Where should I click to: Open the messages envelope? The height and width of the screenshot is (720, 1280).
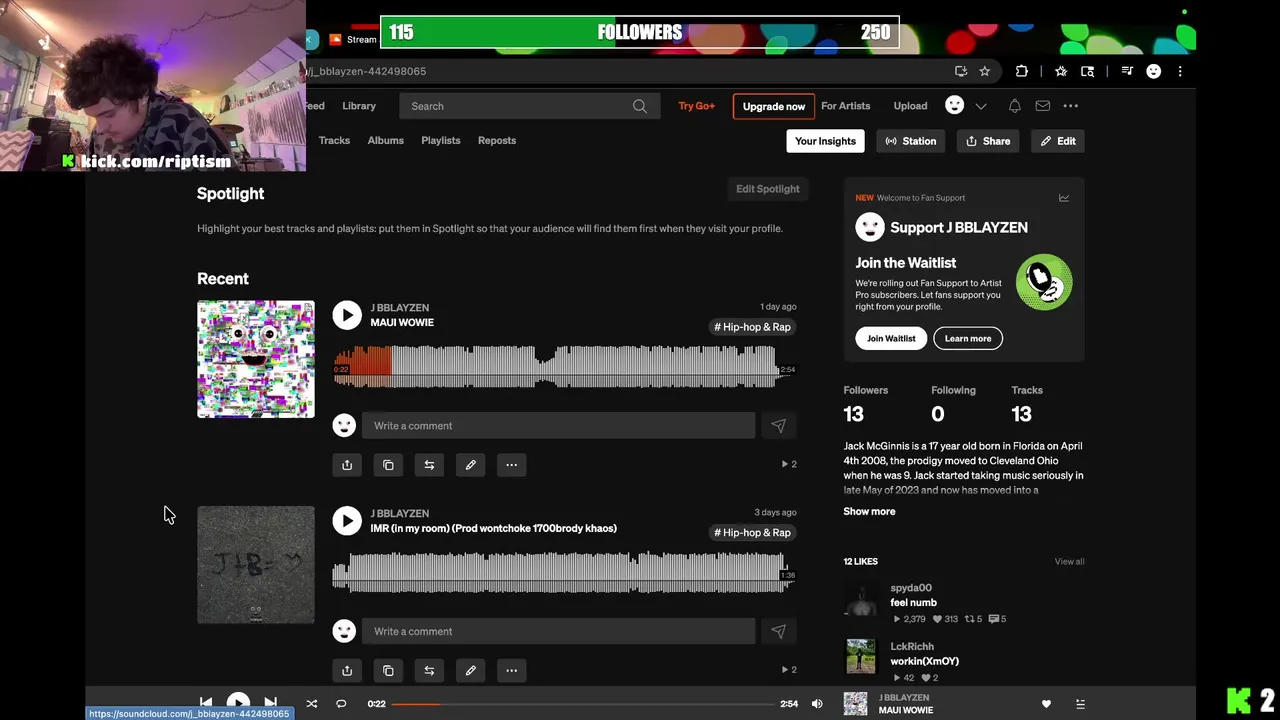point(1042,106)
